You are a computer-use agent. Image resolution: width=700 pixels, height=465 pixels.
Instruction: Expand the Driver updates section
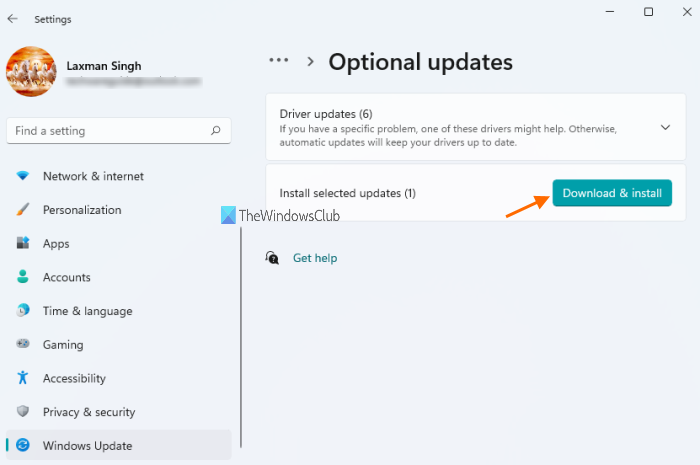666,127
